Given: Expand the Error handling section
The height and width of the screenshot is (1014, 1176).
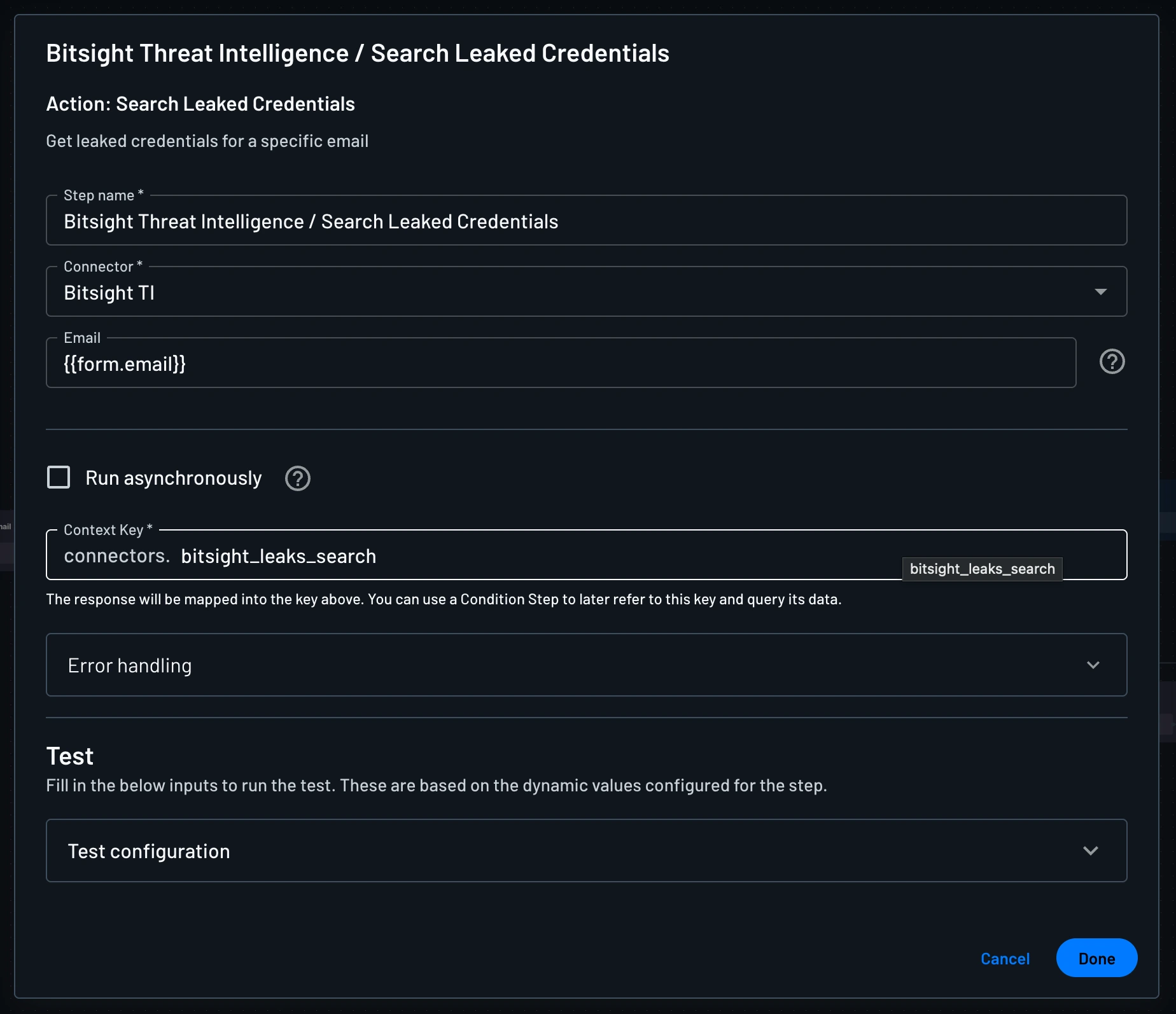Looking at the screenshot, I should (586, 665).
